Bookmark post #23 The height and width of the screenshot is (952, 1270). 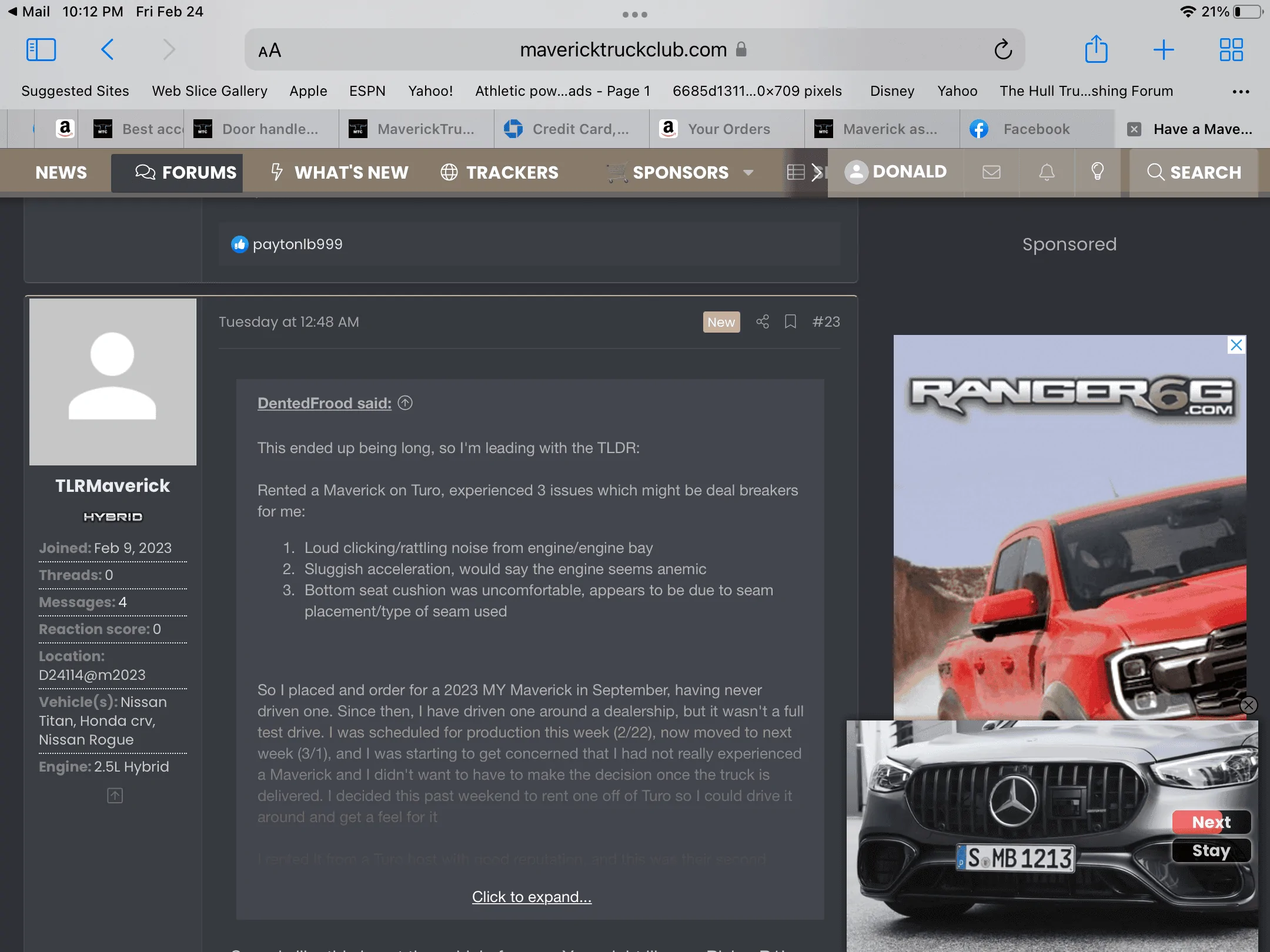pos(790,321)
